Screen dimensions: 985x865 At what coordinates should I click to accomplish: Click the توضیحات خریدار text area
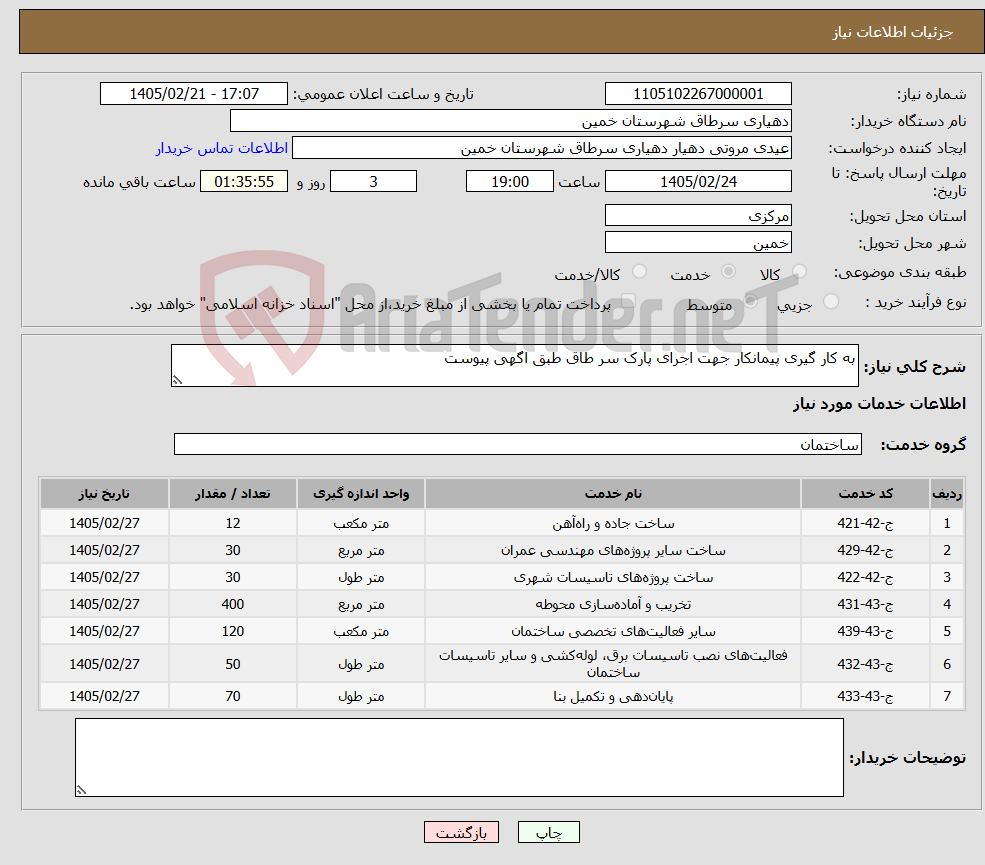[x=459, y=758]
